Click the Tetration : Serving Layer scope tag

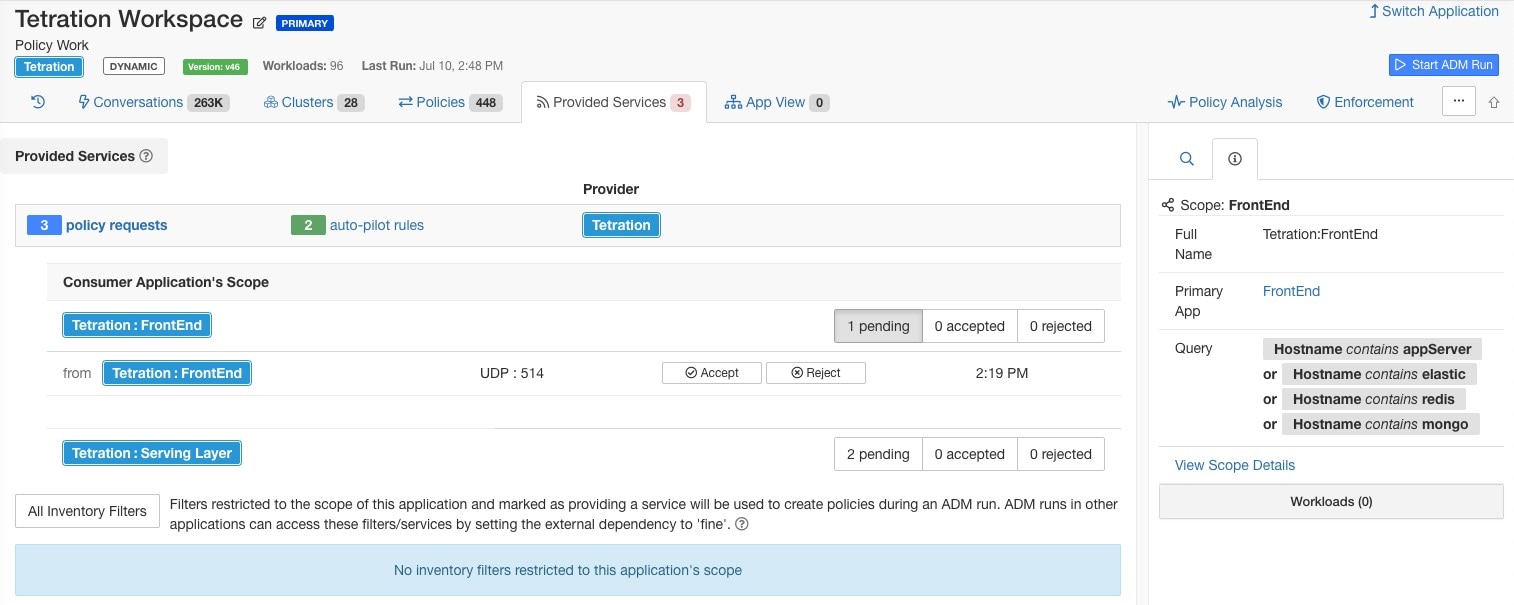tap(152, 453)
